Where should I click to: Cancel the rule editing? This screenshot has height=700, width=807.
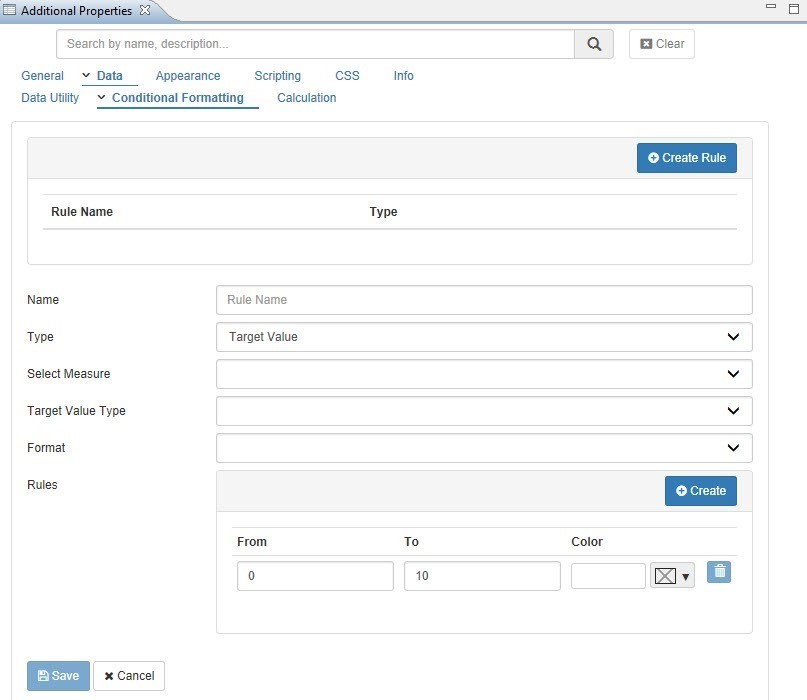pyautogui.click(x=129, y=676)
